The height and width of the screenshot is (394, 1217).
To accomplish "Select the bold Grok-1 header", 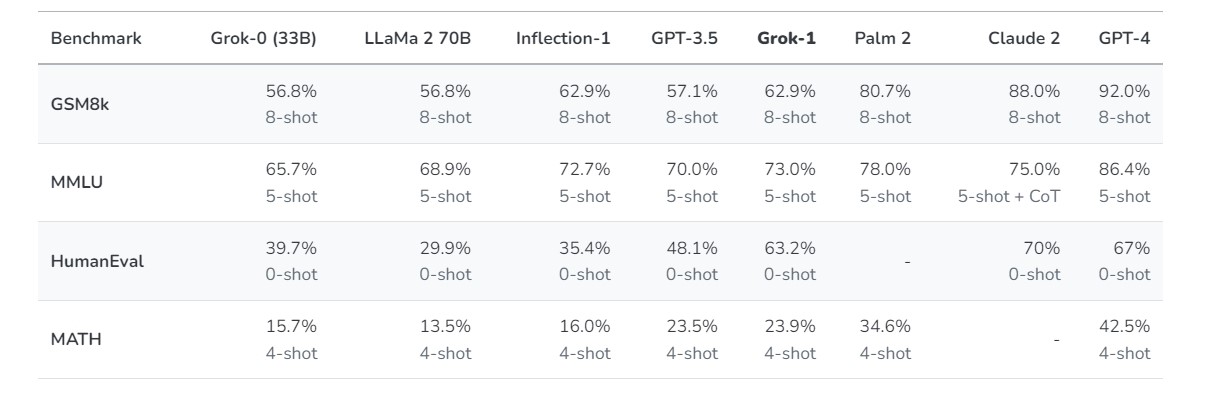I will click(x=786, y=39).
